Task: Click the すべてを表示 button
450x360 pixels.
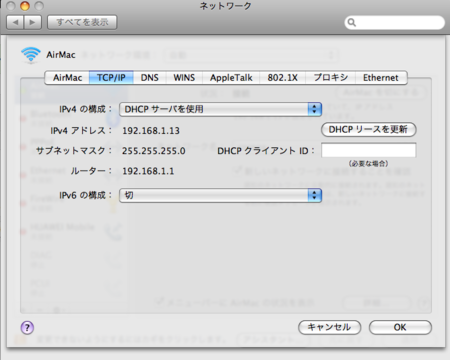Action: [82, 22]
